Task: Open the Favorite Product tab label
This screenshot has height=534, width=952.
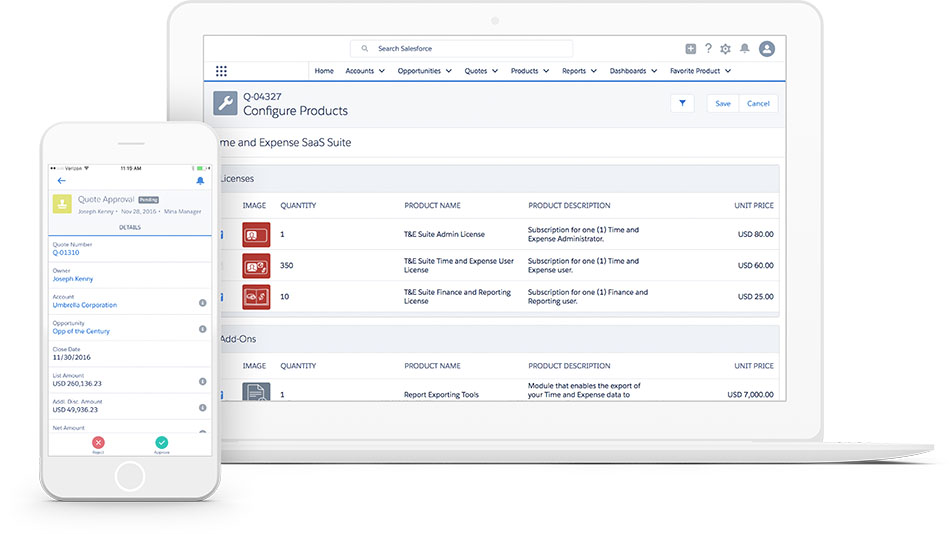Action: pyautogui.click(x=695, y=71)
